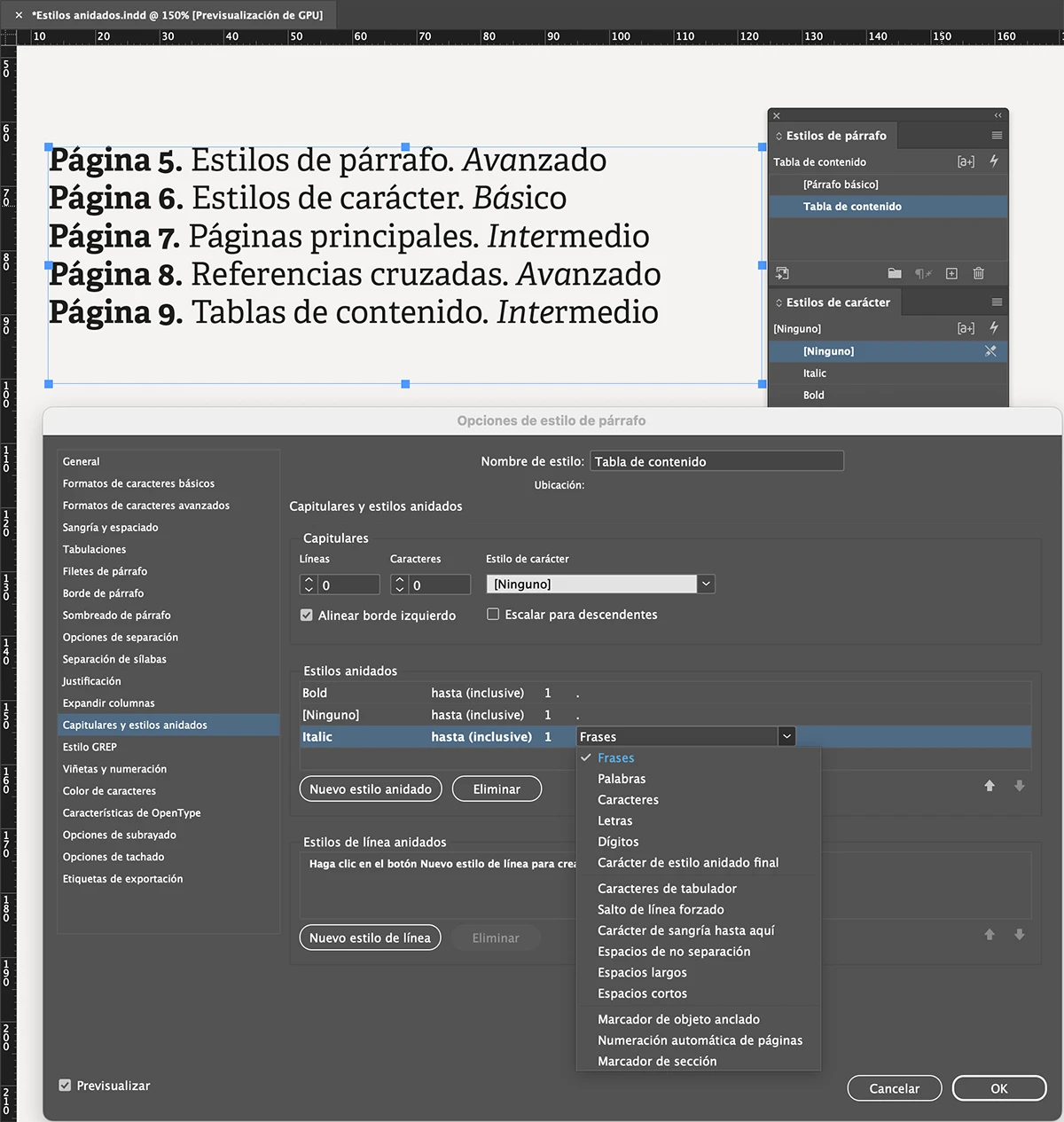1064x1122 pixels.
Task: Enable Escalar para descendentes checkbox
Action: (493, 614)
